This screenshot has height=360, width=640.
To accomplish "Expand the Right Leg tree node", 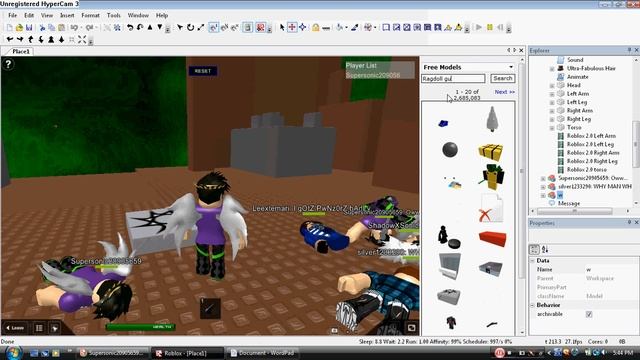I will tap(551, 120).
